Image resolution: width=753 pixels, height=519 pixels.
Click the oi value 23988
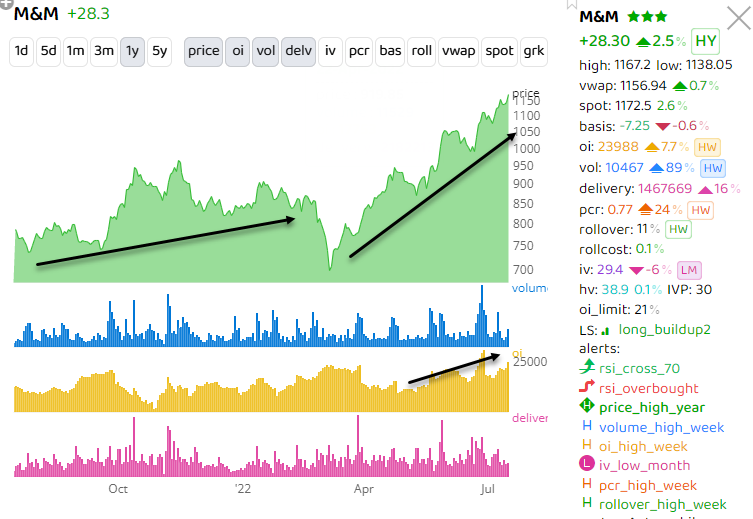coord(619,147)
